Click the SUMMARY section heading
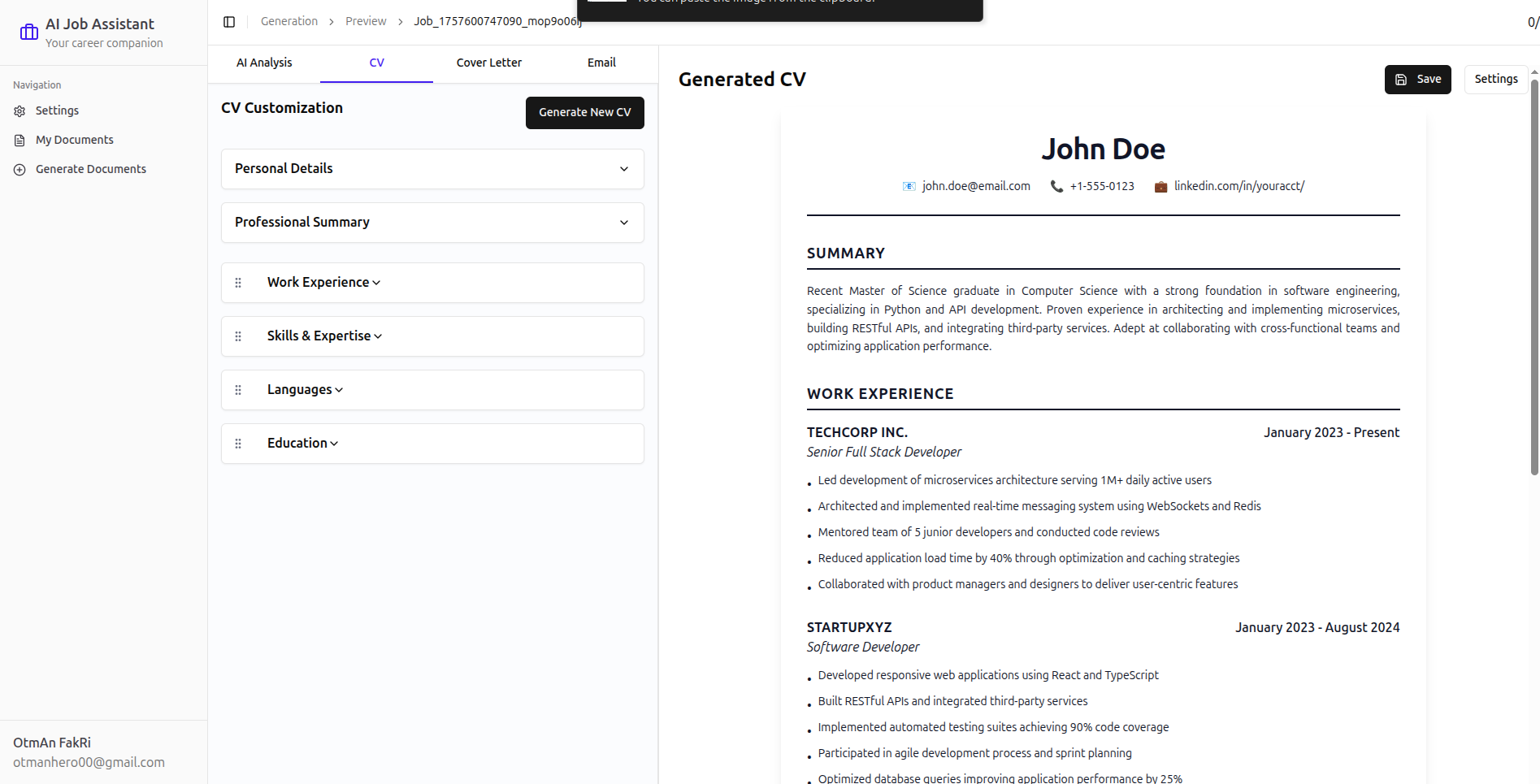This screenshot has height=784, width=1540. pyautogui.click(x=846, y=253)
